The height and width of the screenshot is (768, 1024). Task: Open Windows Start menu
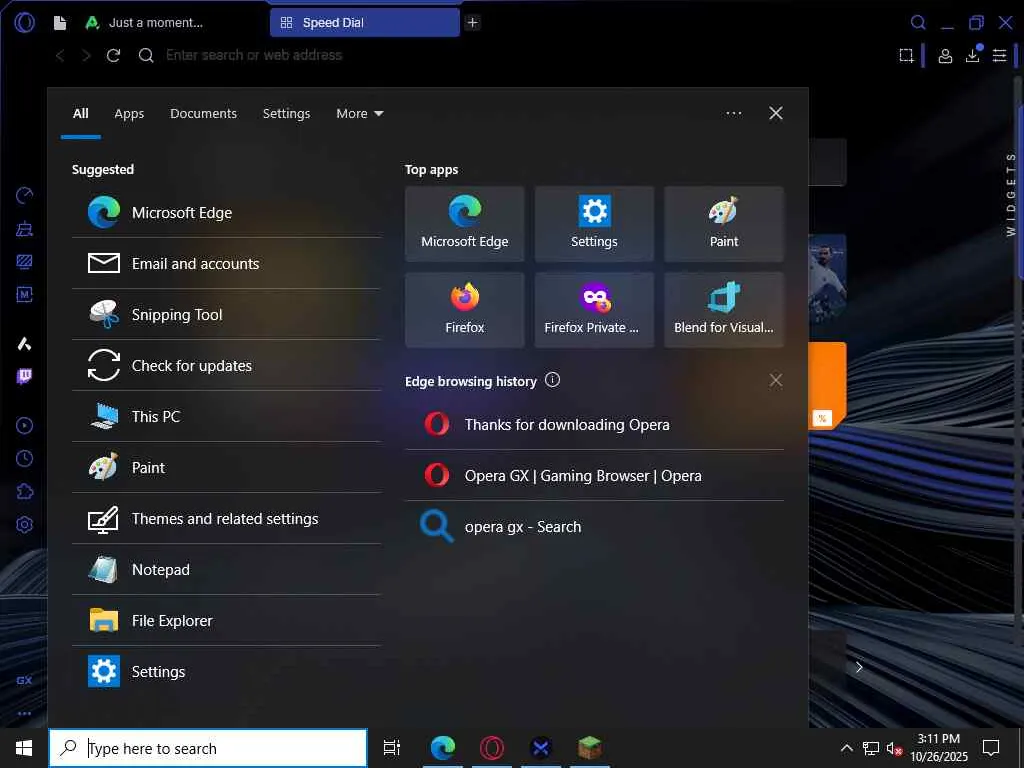[x=24, y=748]
